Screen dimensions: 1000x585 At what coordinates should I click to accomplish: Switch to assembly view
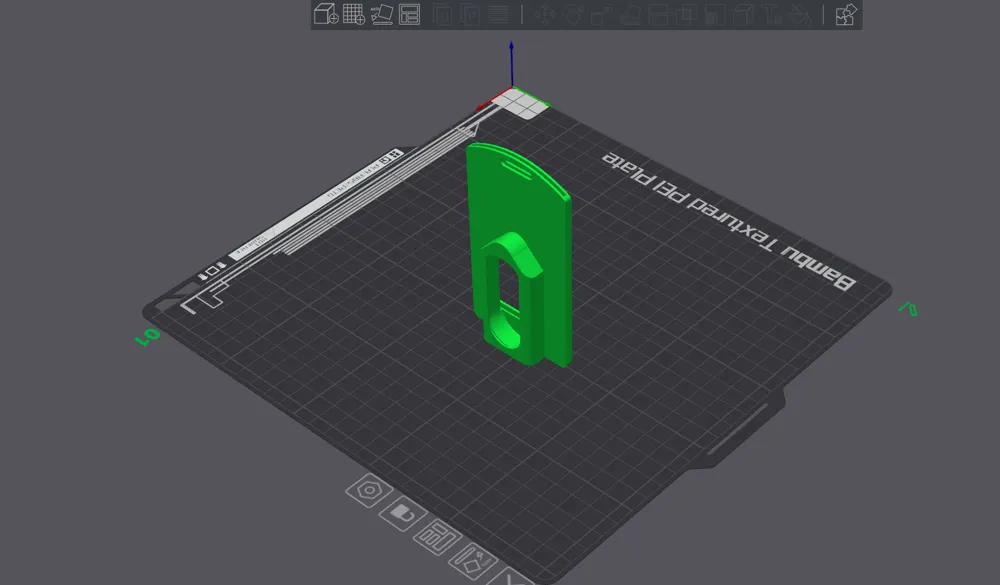tap(845, 13)
